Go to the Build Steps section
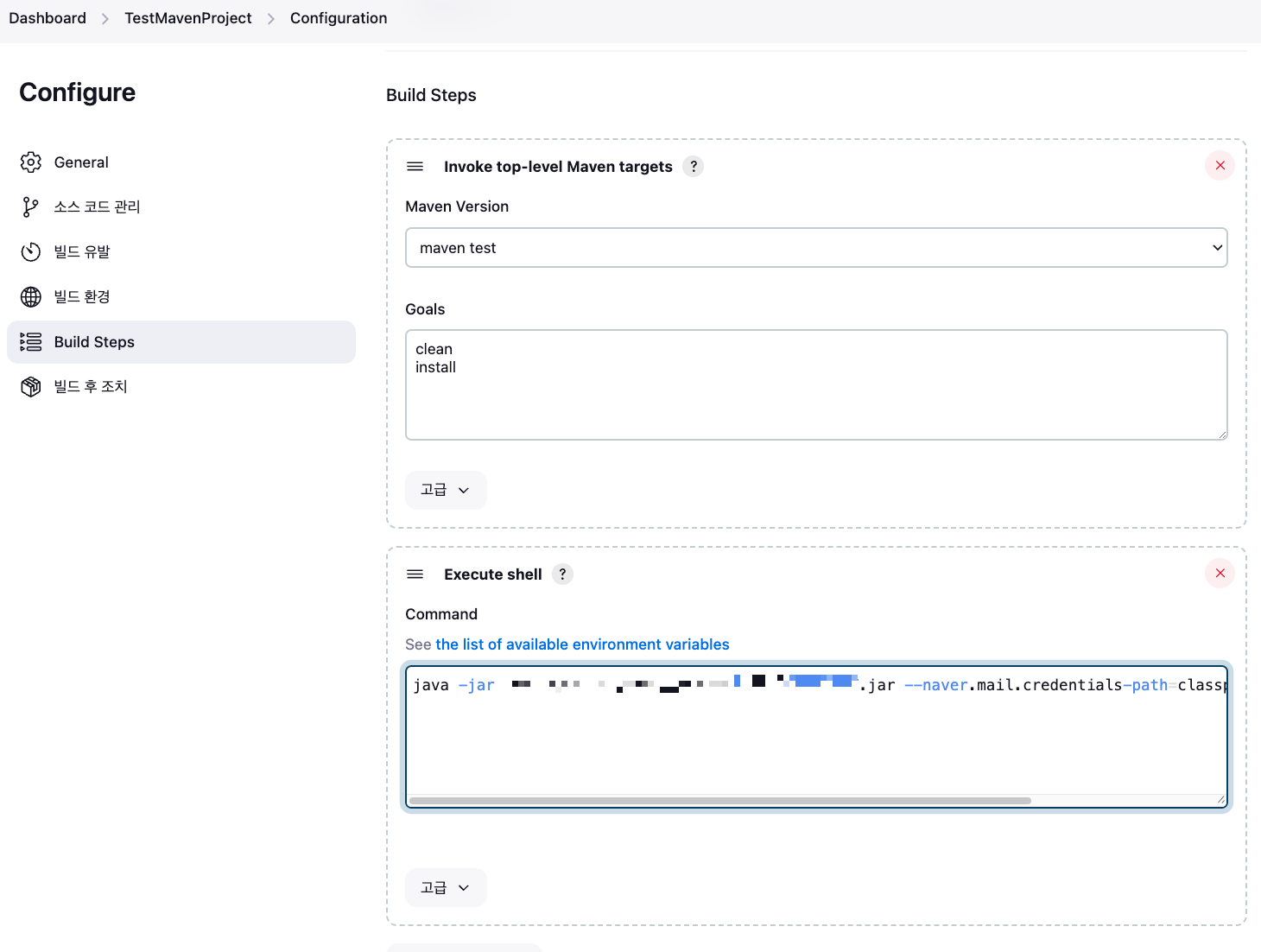Viewport: 1261px width, 952px height. [x=181, y=342]
